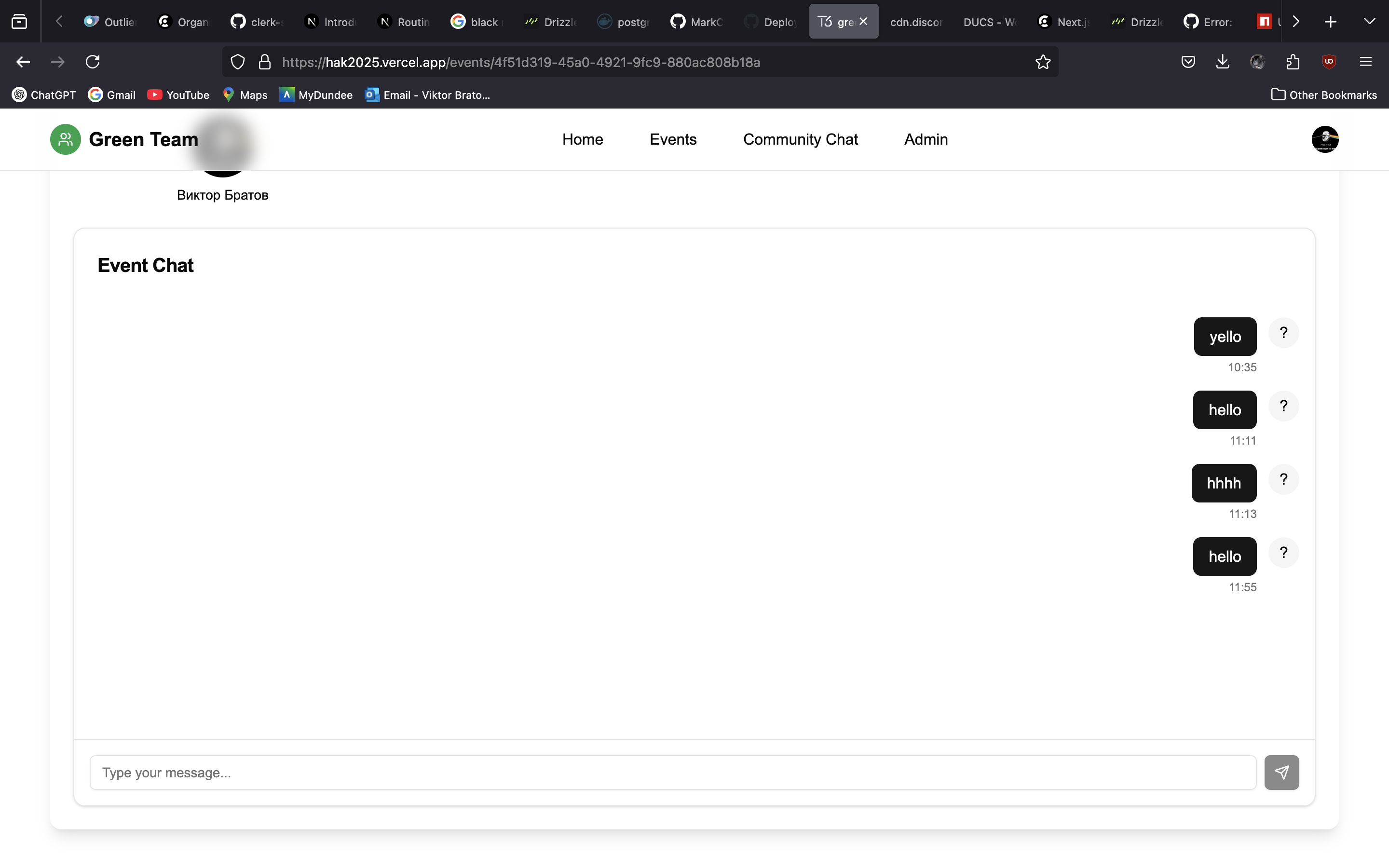Click the question mark avatar beside yello
1389x868 pixels.
(1283, 333)
